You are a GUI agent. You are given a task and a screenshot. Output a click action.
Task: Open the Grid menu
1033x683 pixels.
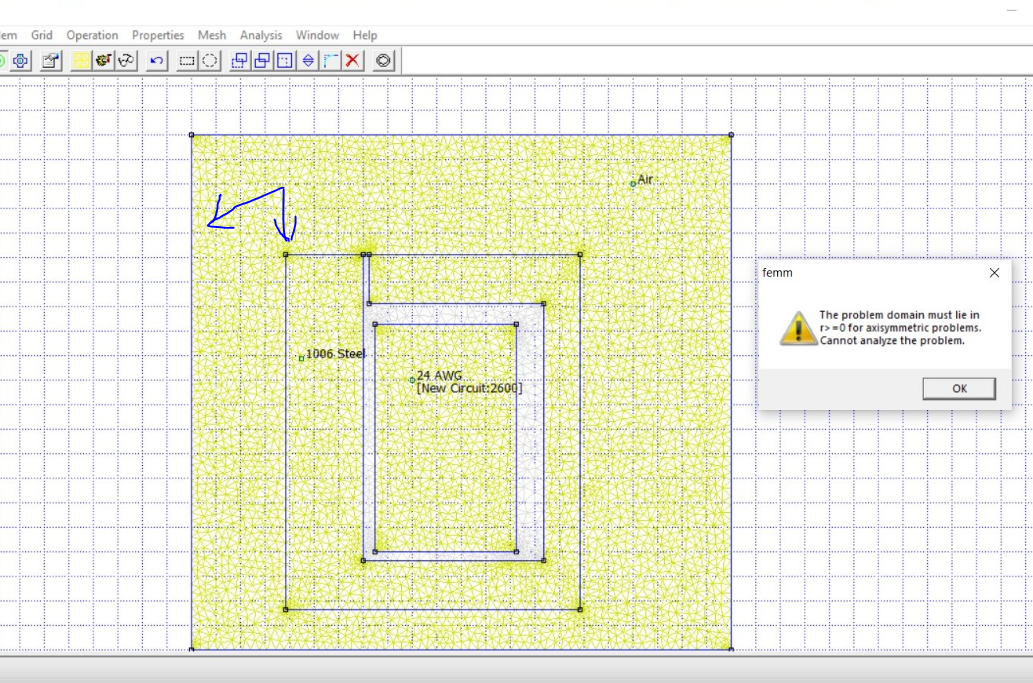42,35
